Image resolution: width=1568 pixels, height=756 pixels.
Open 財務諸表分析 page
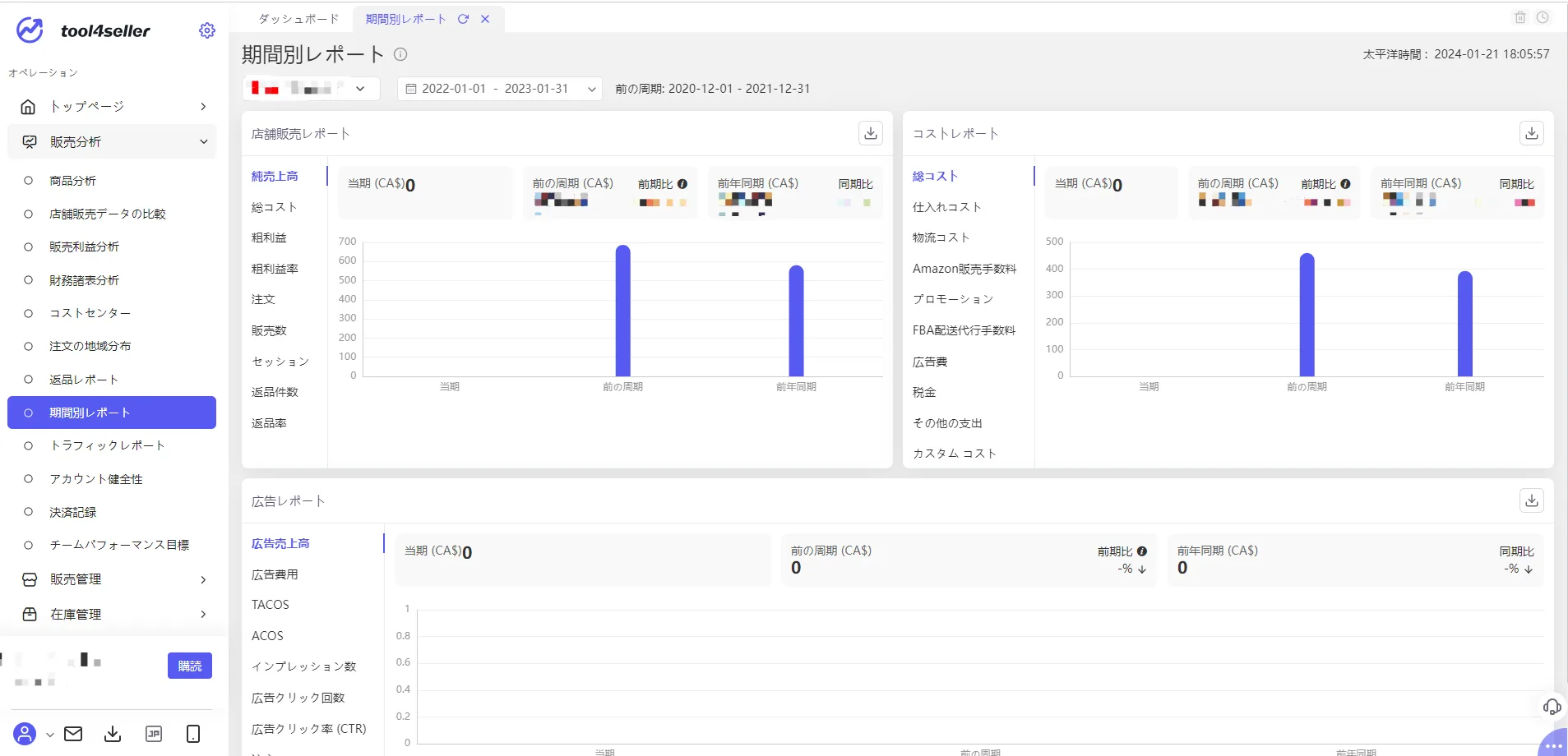point(84,280)
